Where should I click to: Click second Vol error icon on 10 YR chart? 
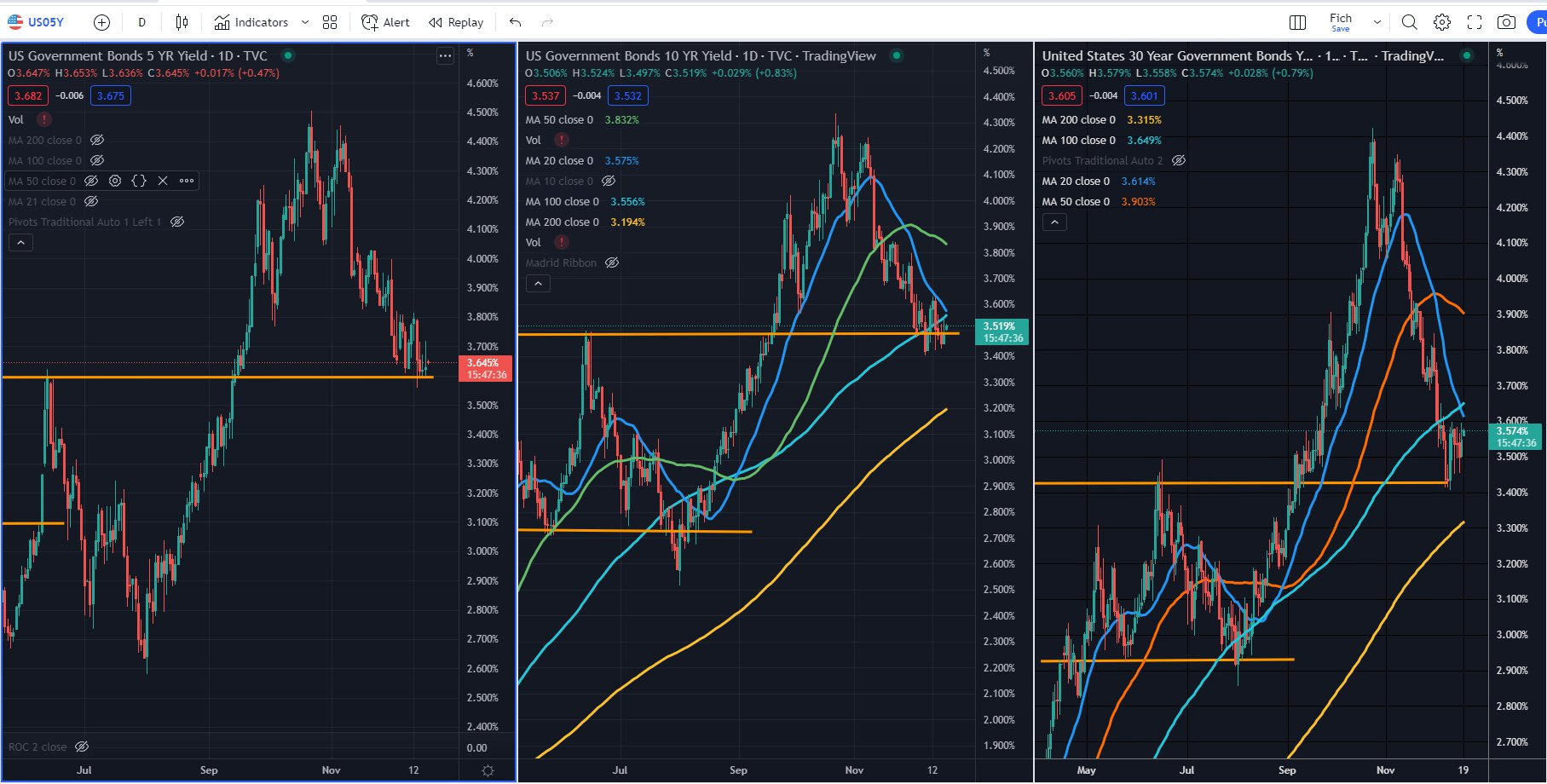tap(561, 242)
